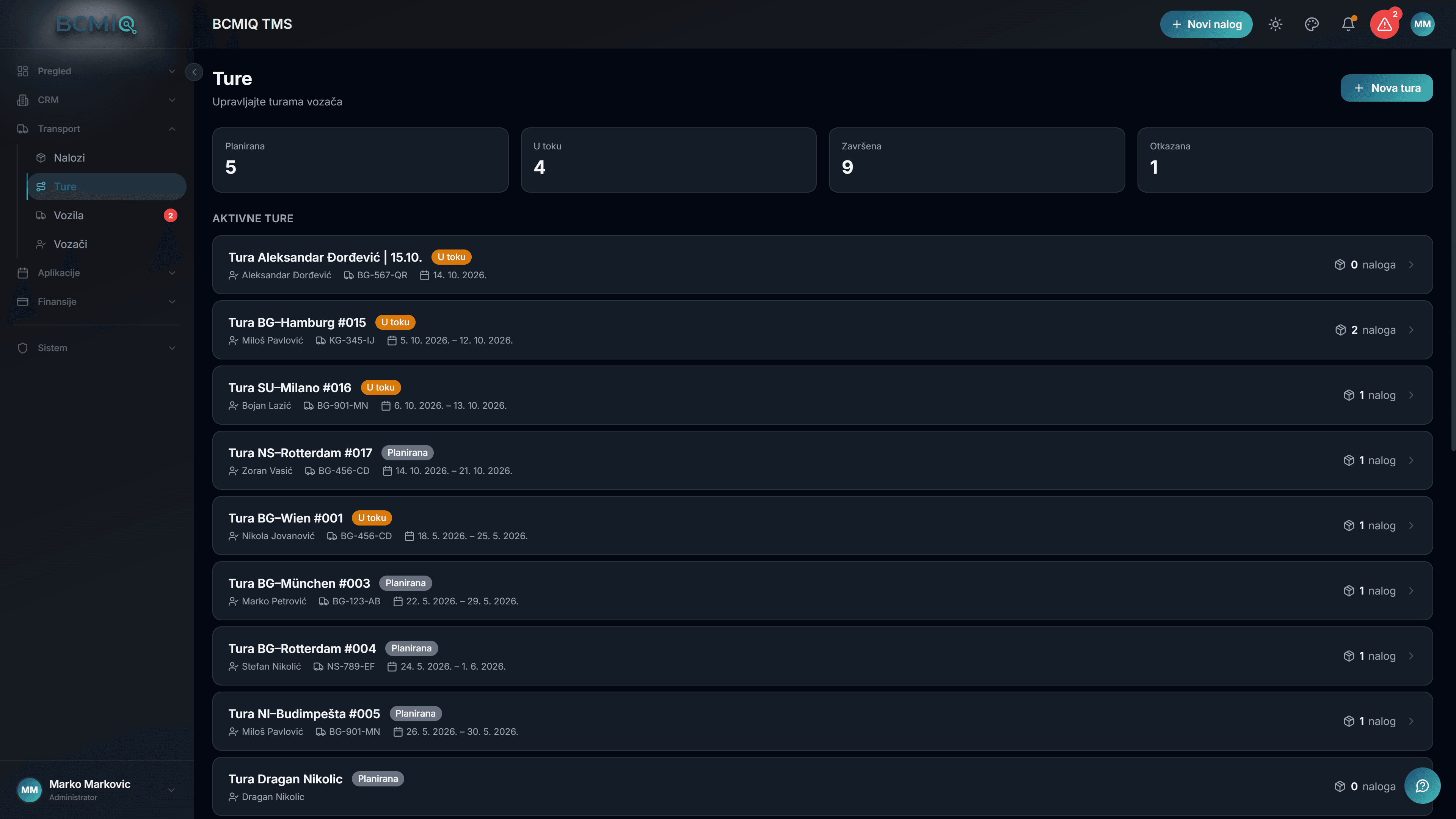Collapse the Transport section chevron
Image resolution: width=1456 pixels, height=819 pixels.
pyautogui.click(x=172, y=129)
